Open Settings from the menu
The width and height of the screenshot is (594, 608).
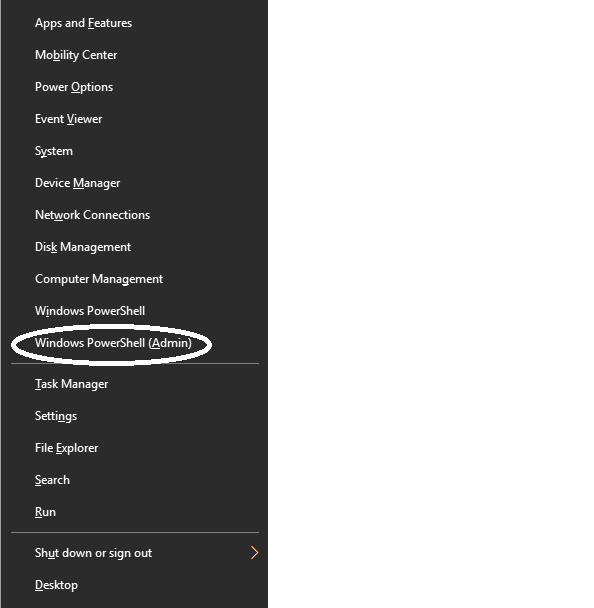pyautogui.click(x=134, y=416)
